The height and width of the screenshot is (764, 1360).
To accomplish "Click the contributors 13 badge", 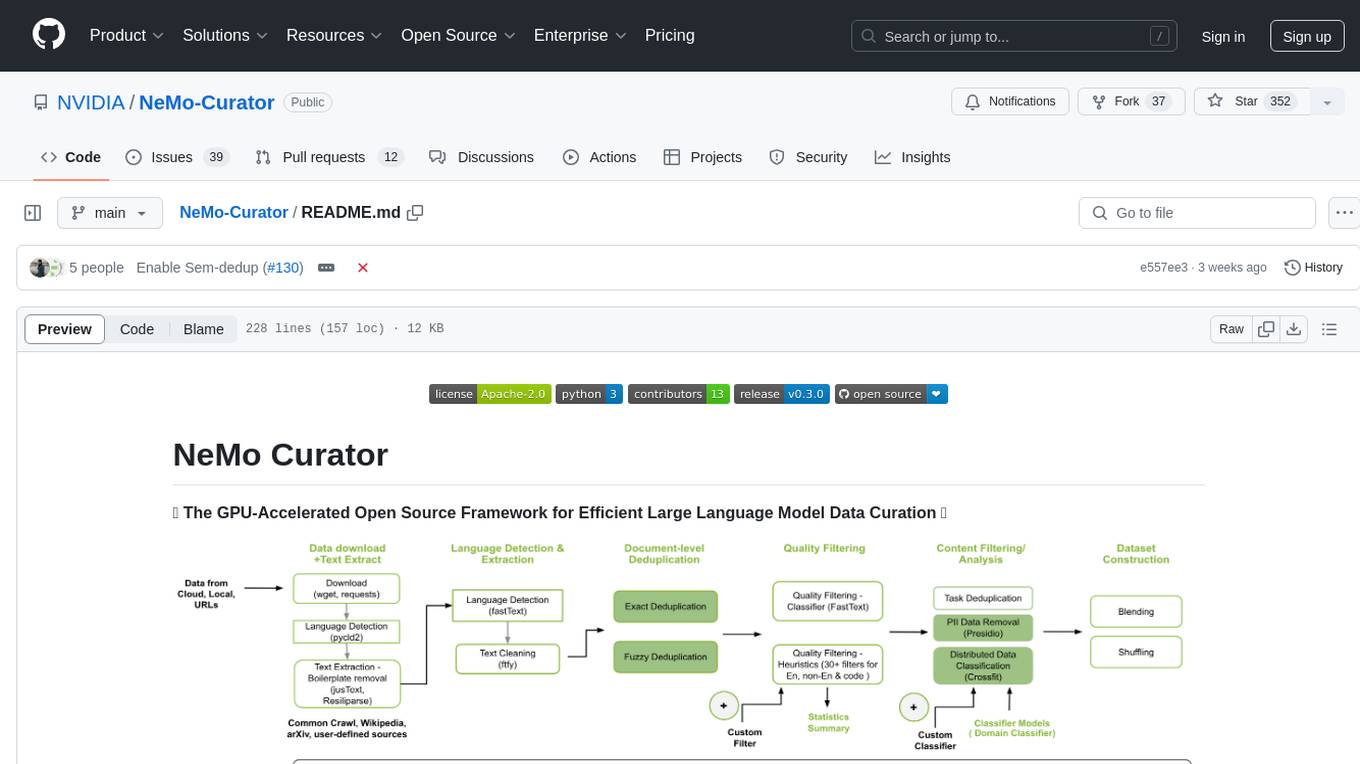I will pos(678,394).
